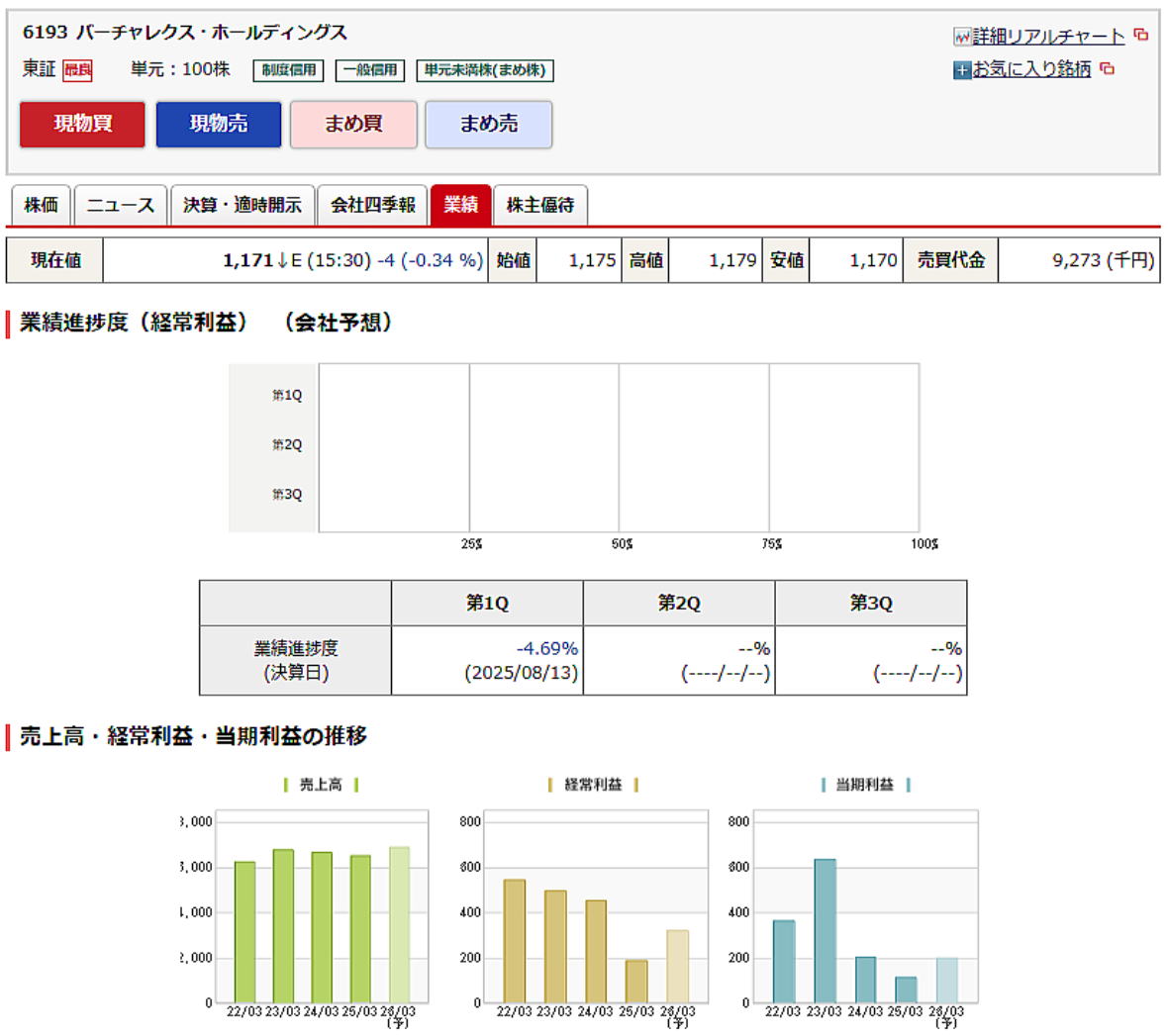1168x1036 pixels.
Task: Click the 一般信用 tag
Action: 370,71
